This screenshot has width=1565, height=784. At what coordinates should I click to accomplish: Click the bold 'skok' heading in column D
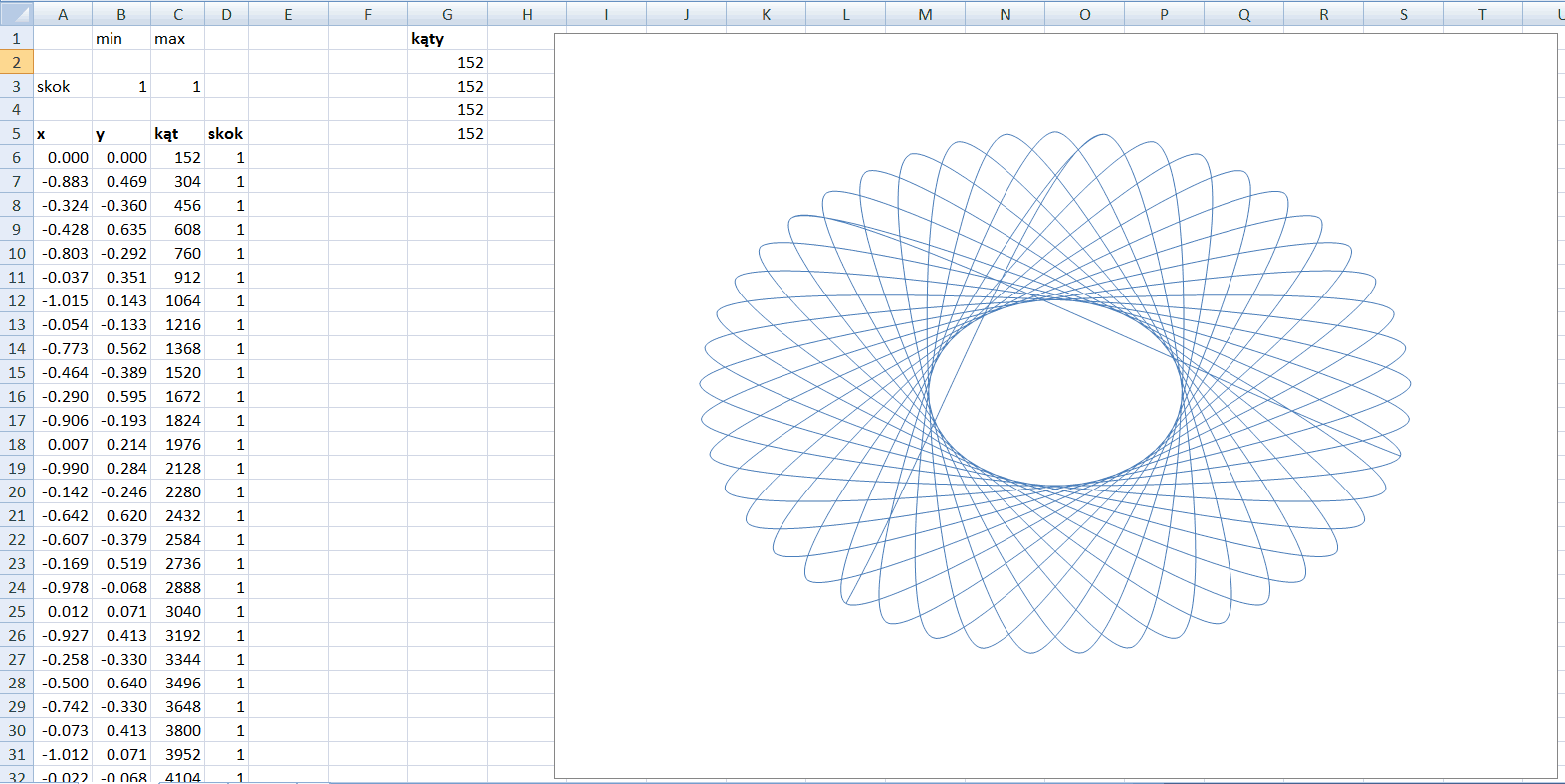point(226,133)
